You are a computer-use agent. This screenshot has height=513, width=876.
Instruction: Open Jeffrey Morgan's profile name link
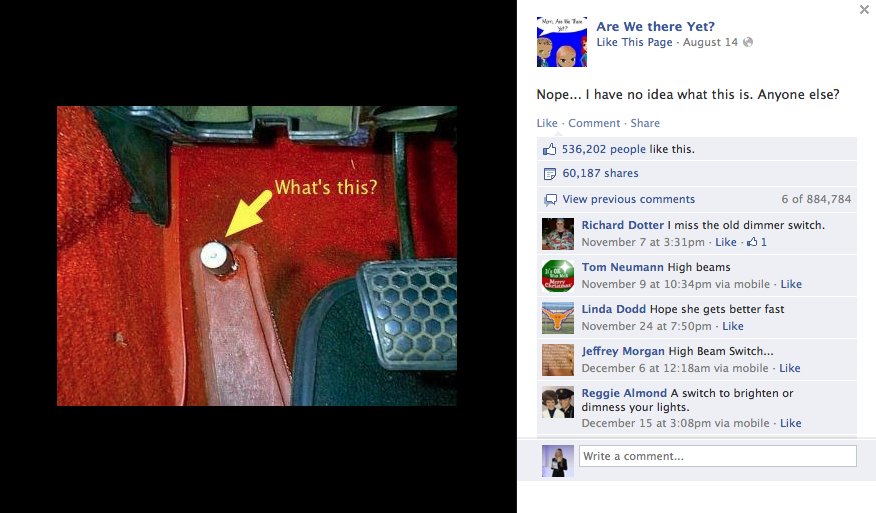tap(623, 351)
